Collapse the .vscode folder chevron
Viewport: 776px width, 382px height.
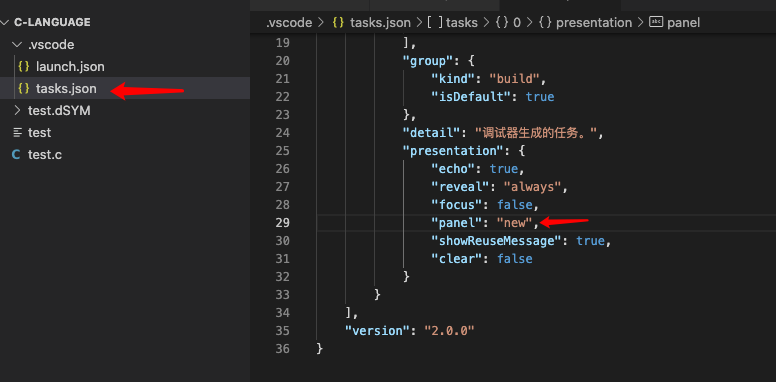(x=17, y=45)
